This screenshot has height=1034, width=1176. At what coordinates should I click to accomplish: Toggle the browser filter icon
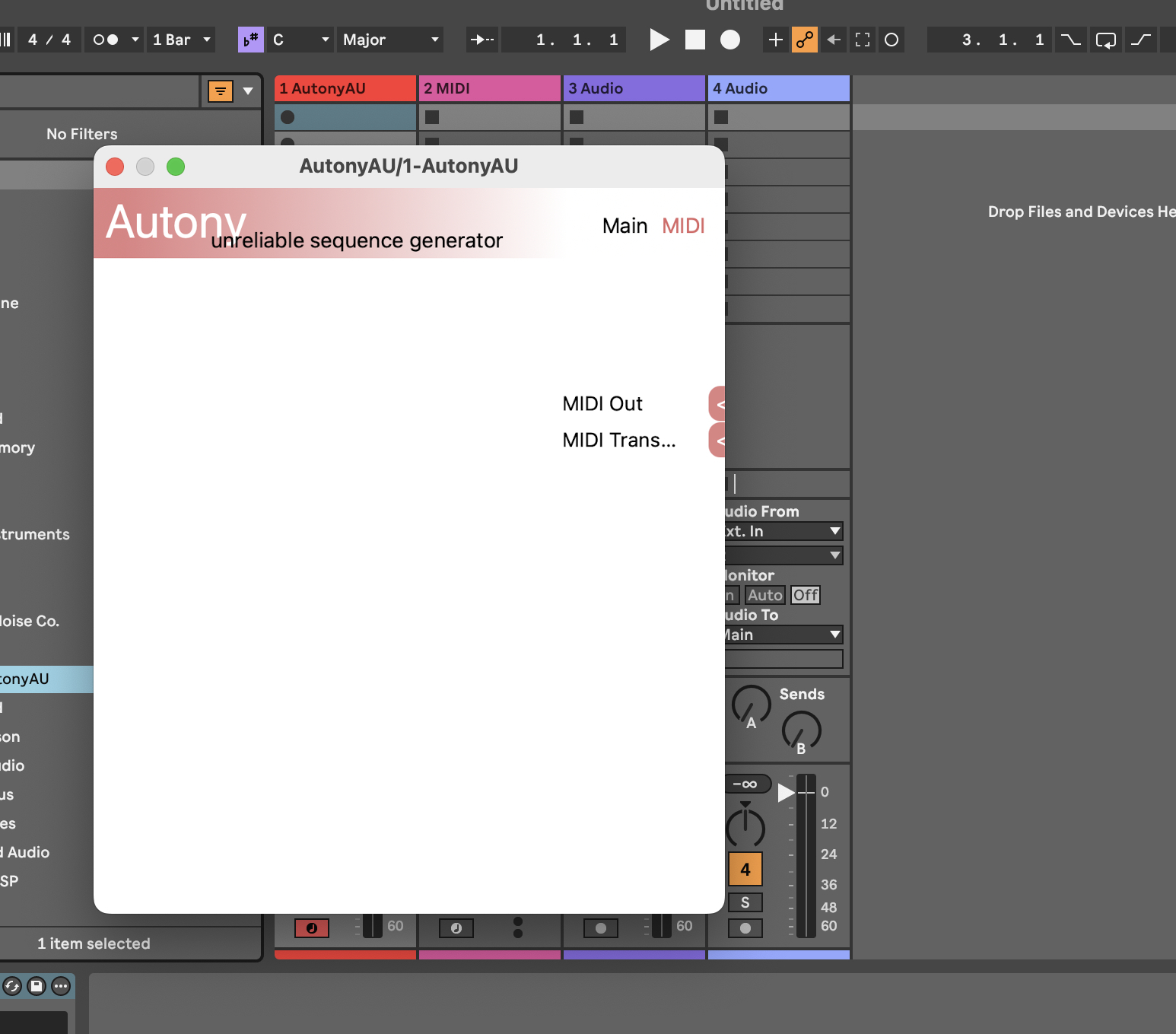[x=221, y=91]
